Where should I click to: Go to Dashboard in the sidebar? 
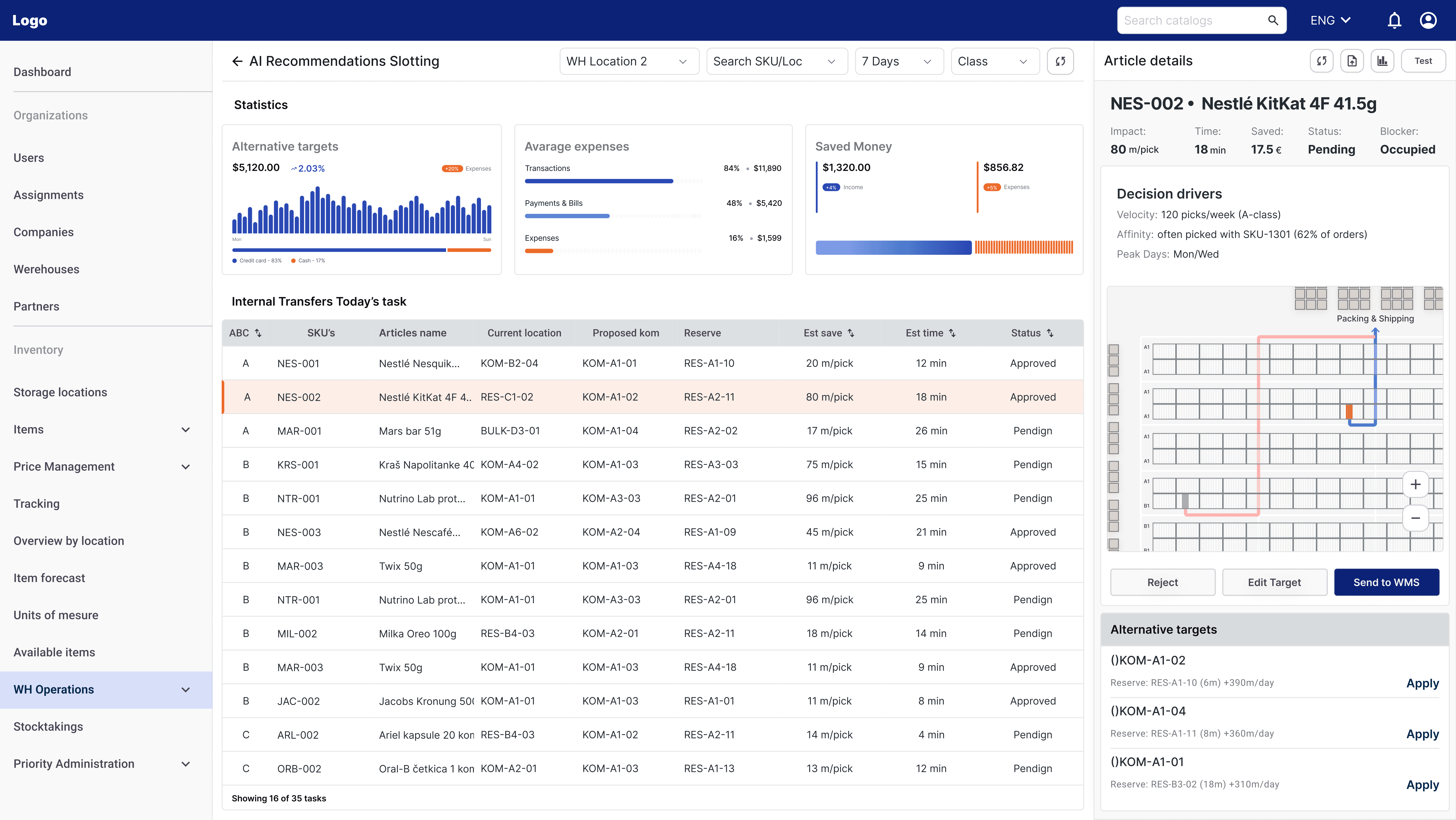pos(42,72)
